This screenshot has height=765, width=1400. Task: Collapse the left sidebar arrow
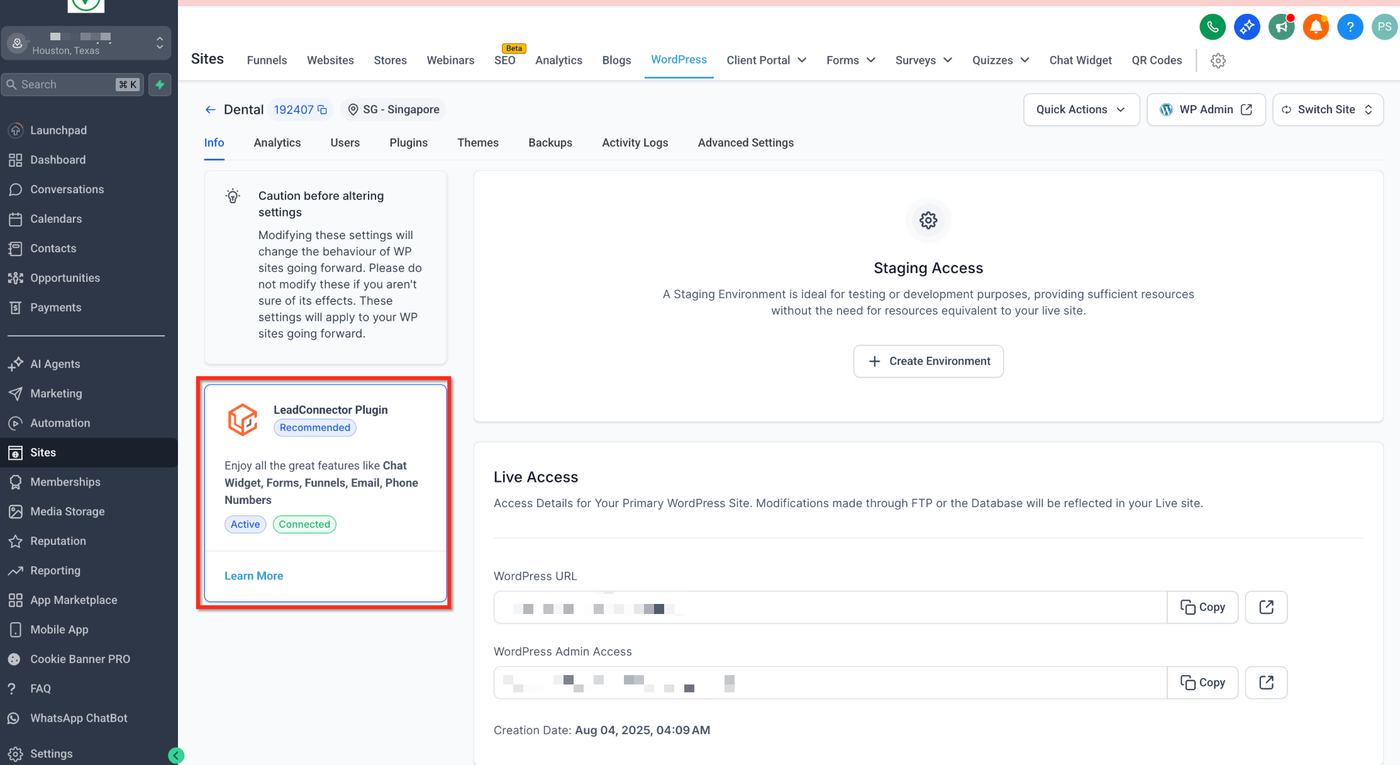point(176,756)
